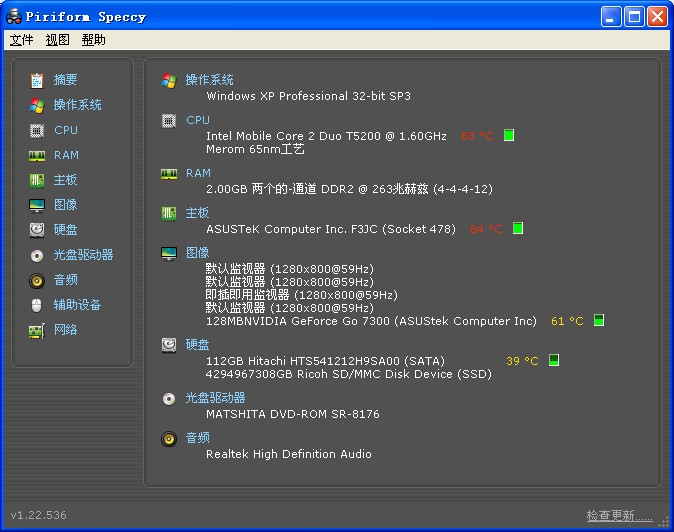Click the green indicator beside GPU 61 °C
Viewport: 674px width, 532px height.
coord(599,320)
